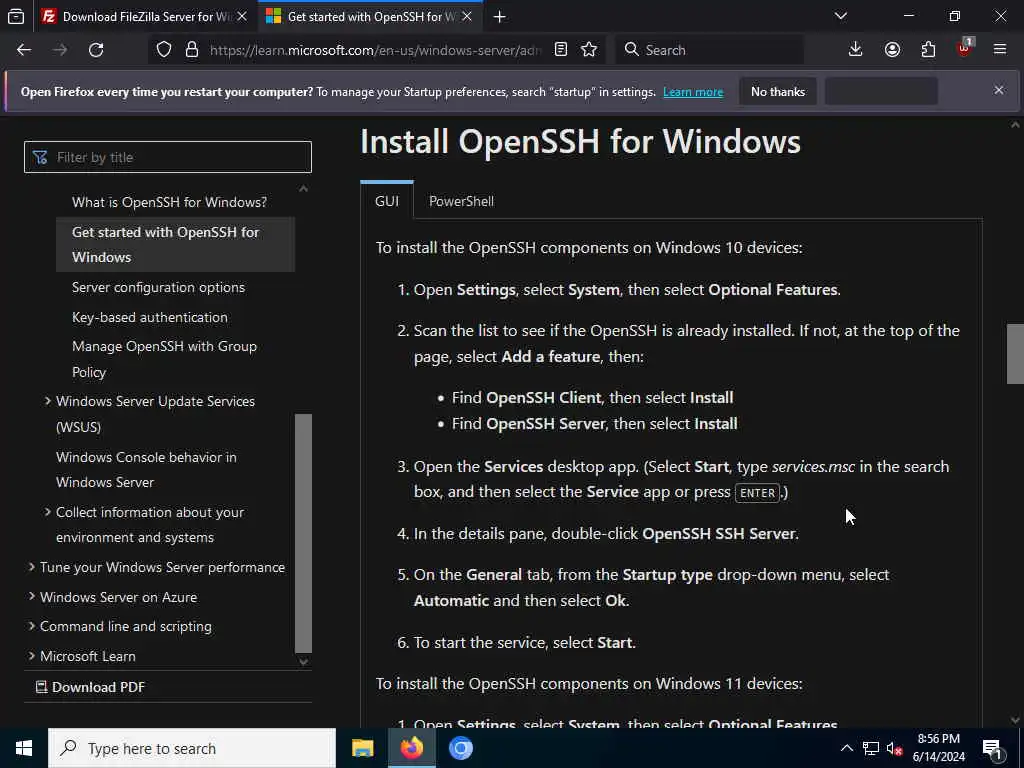This screenshot has width=1024, height=768.
Task: Click sidebar scrollbar down arrow
Action: click(x=303, y=661)
